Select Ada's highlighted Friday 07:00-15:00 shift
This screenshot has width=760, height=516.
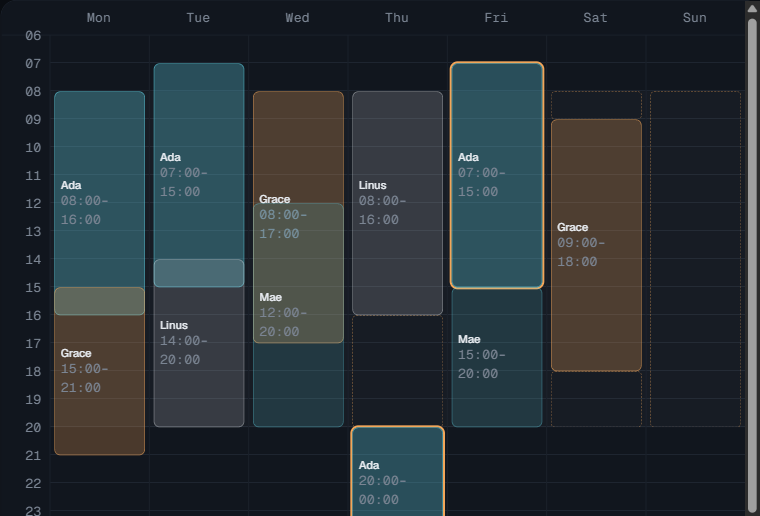(497, 175)
